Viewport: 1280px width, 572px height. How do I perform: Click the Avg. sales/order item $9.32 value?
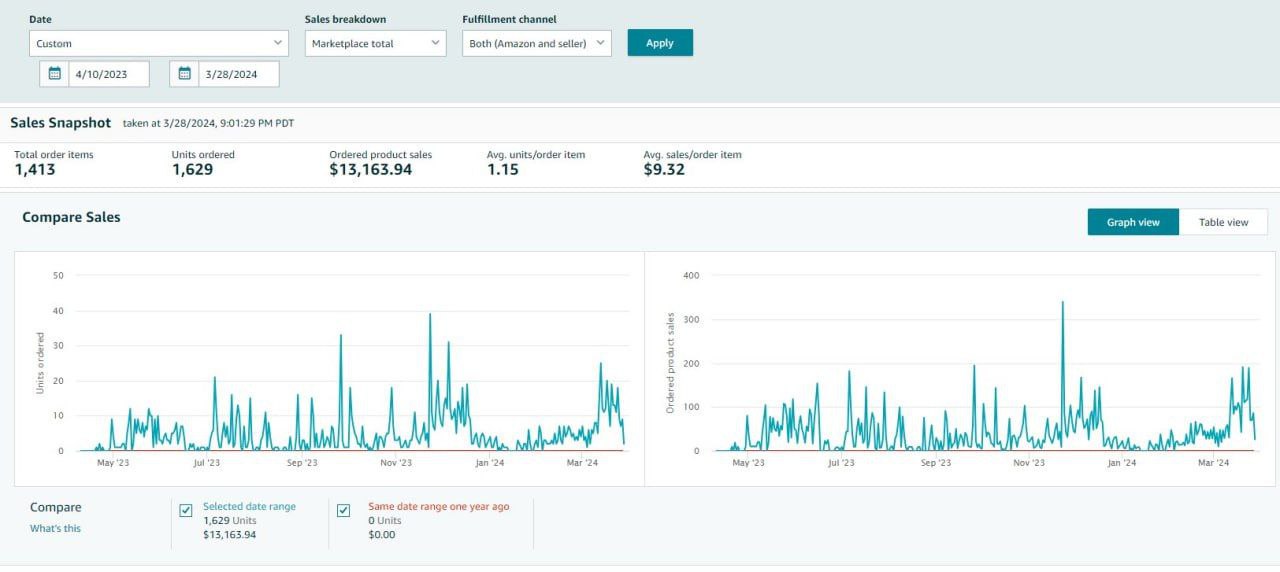[x=664, y=170]
